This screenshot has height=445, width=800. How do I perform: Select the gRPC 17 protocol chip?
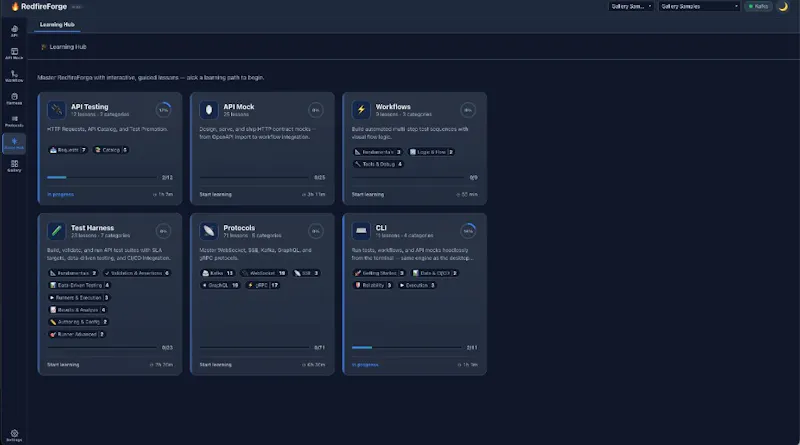(262, 285)
